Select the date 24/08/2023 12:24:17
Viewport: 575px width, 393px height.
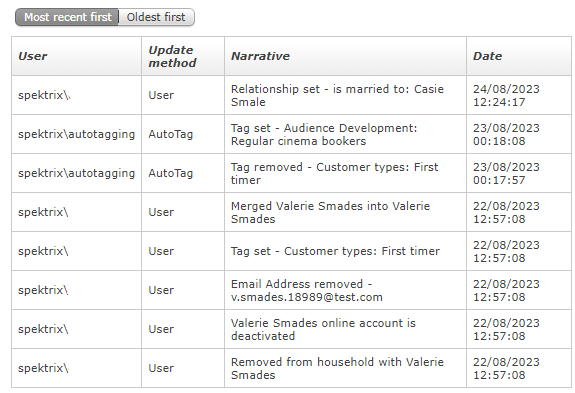coord(506,95)
